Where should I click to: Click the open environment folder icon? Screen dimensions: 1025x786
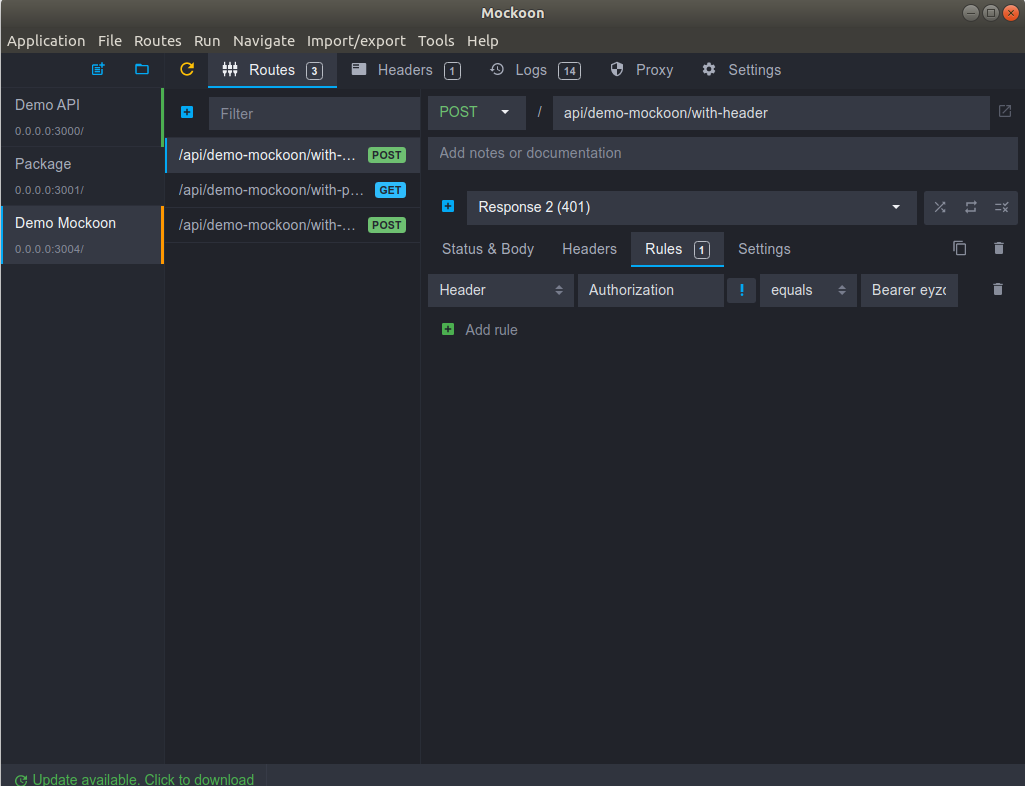pyautogui.click(x=142, y=69)
